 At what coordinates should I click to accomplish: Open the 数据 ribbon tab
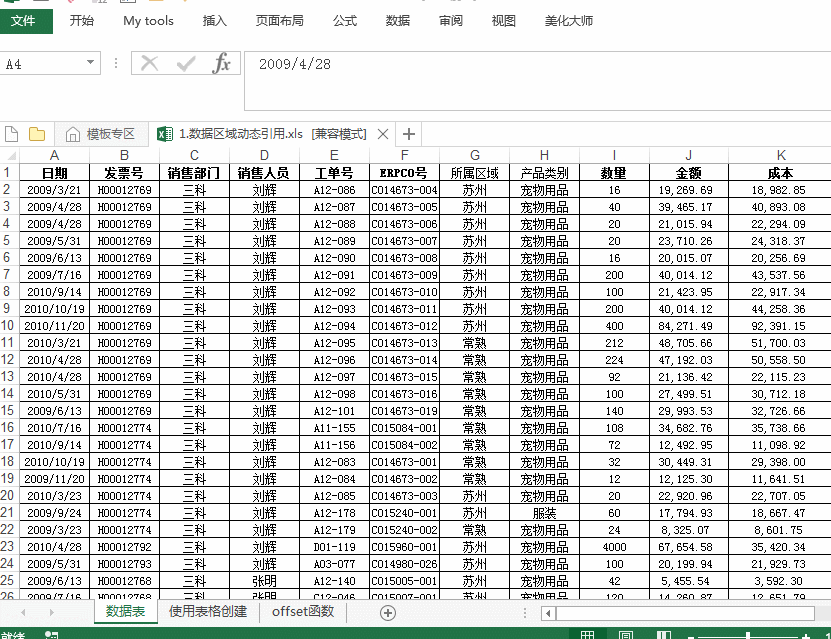click(x=398, y=21)
